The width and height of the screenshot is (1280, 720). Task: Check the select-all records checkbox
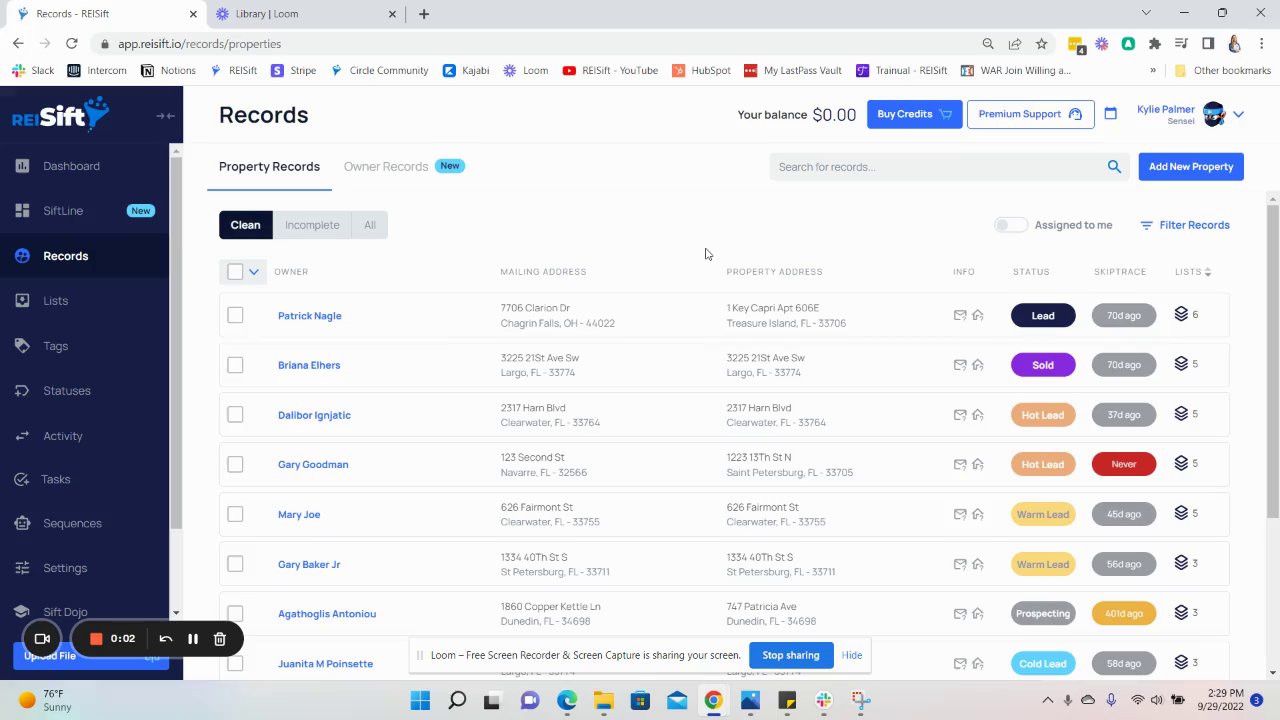pyautogui.click(x=235, y=272)
